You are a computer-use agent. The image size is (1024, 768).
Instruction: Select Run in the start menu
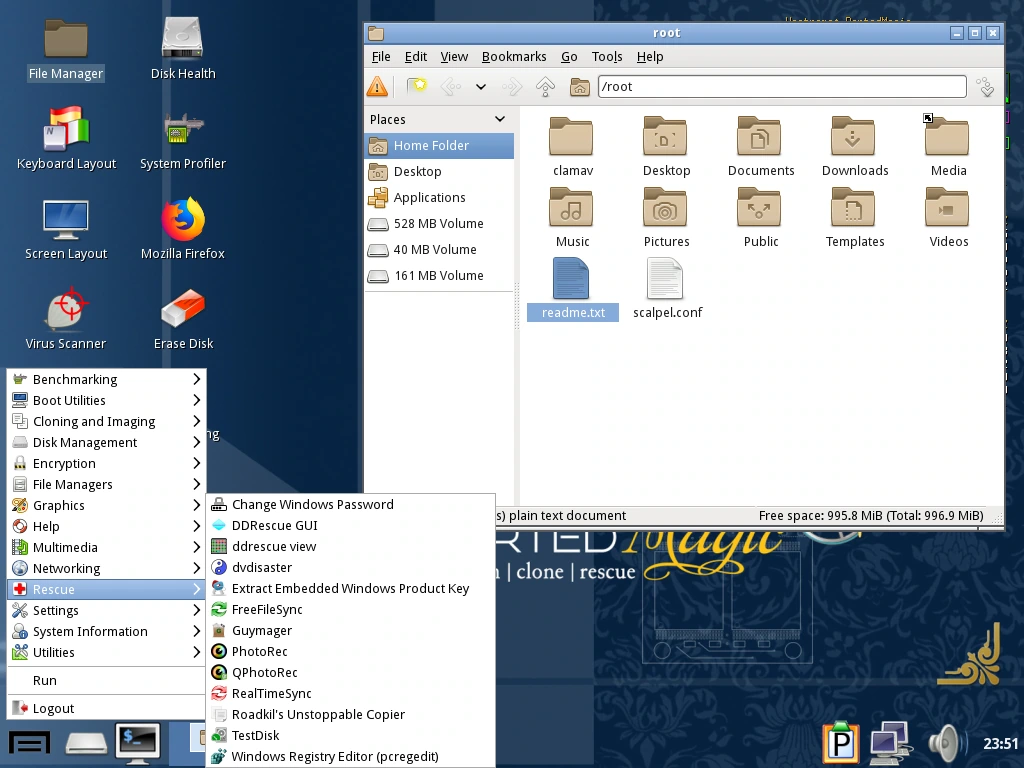click(x=106, y=680)
